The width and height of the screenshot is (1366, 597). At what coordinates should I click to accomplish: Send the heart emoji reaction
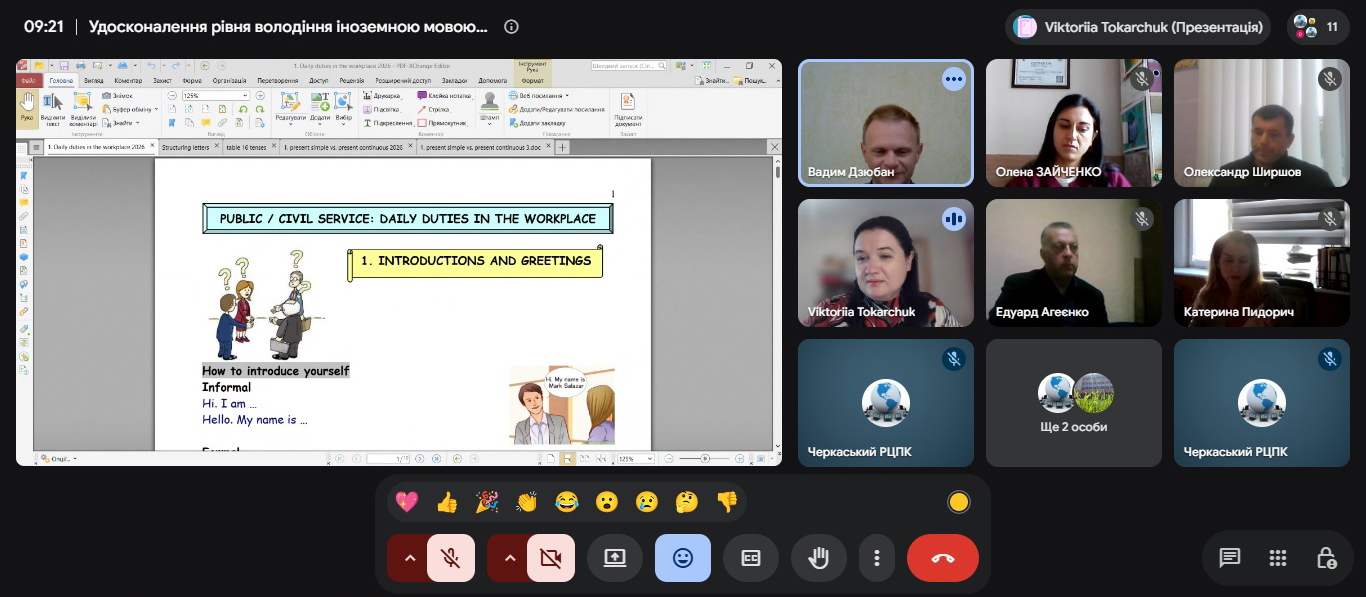(x=407, y=501)
